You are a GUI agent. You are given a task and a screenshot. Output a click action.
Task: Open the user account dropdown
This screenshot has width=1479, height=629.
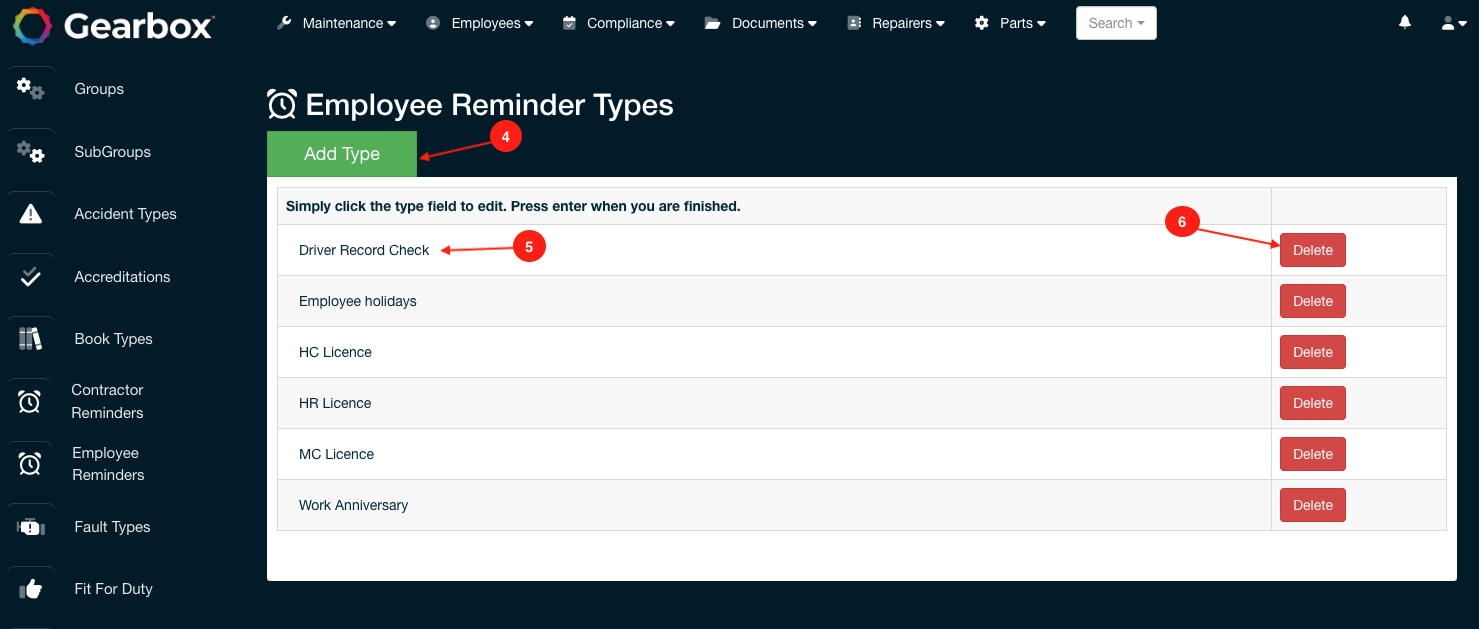click(x=1453, y=23)
